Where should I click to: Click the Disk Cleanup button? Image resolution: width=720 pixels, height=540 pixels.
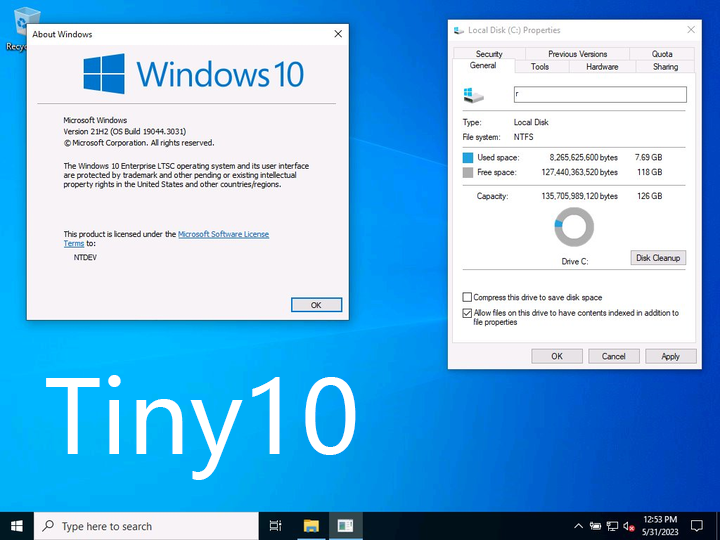point(658,258)
